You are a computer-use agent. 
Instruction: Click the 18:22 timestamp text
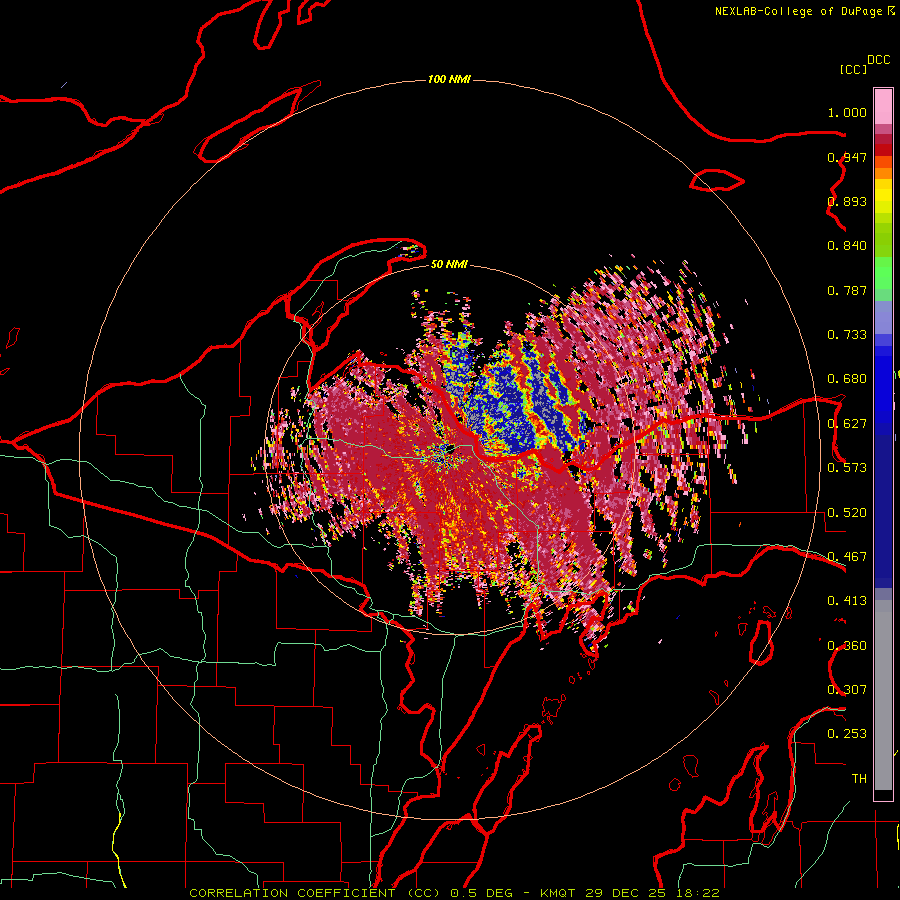pos(697,893)
